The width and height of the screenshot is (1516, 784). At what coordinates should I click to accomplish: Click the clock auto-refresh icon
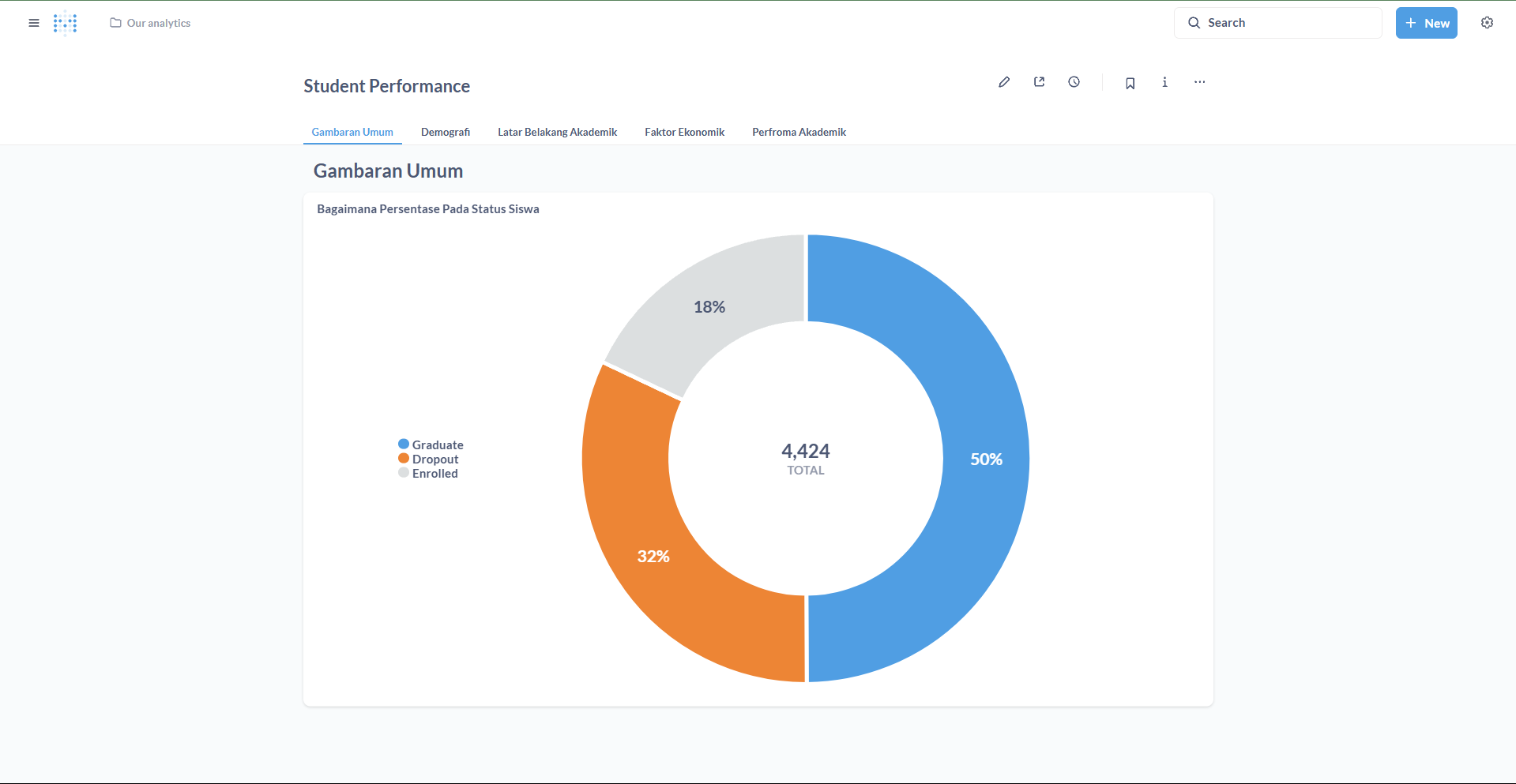pos(1074,82)
